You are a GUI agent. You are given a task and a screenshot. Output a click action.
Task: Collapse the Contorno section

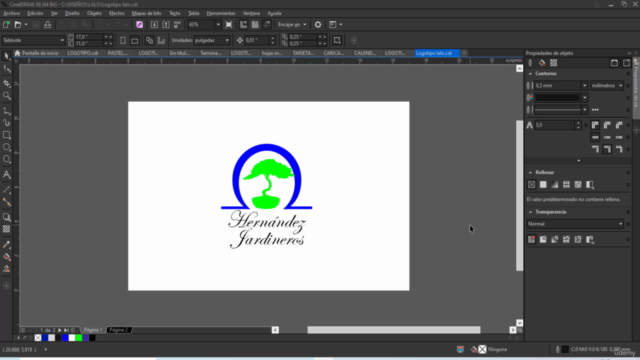click(x=530, y=74)
